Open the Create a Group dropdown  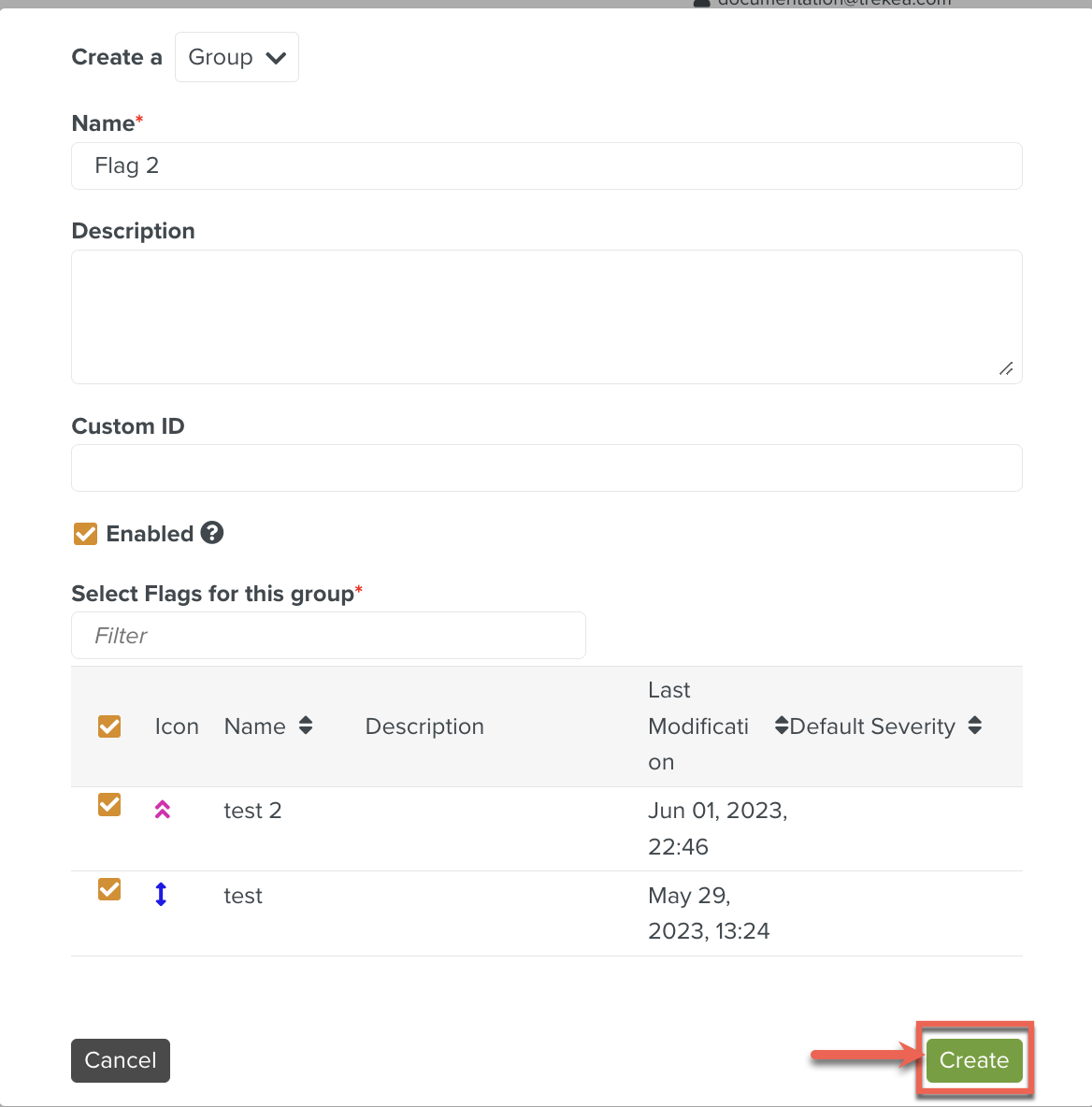(x=237, y=57)
